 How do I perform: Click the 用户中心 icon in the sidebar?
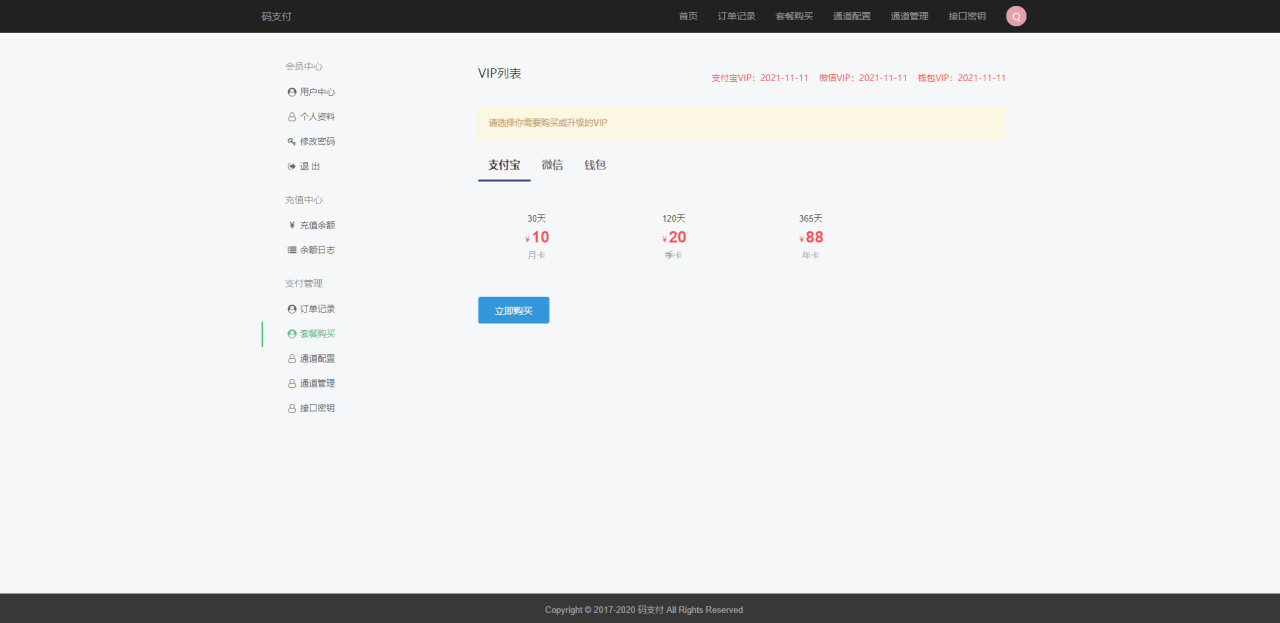[292, 92]
